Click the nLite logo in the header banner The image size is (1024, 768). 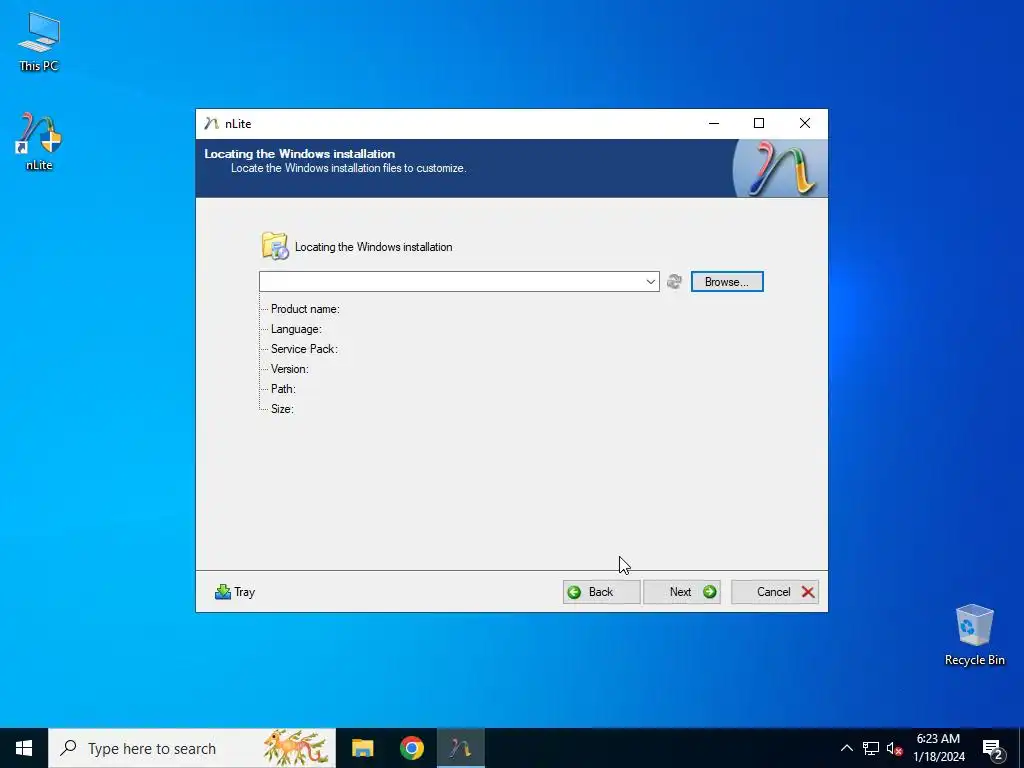pos(780,168)
